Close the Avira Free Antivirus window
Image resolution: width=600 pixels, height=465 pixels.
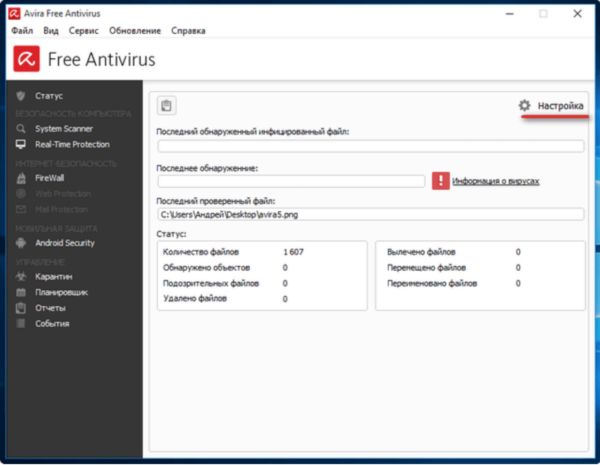pos(577,14)
